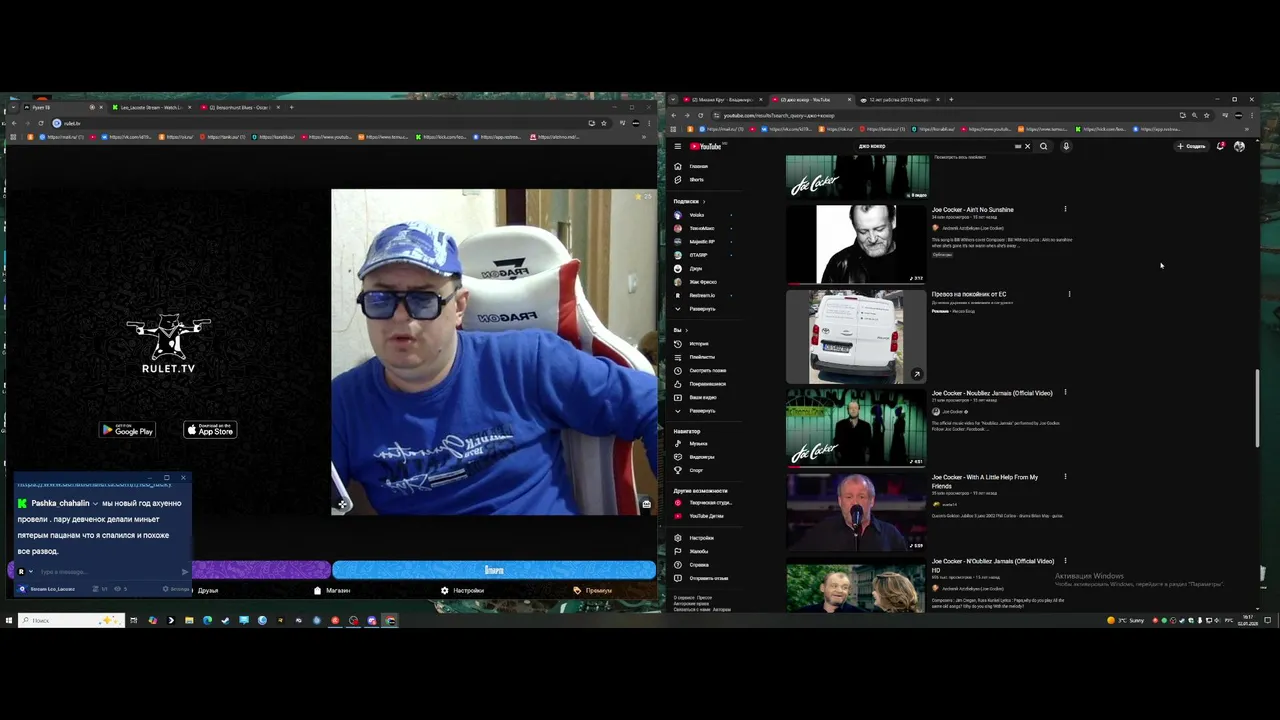Open the Majestic RP subscription channel
The width and height of the screenshot is (1280, 720).
705,242
